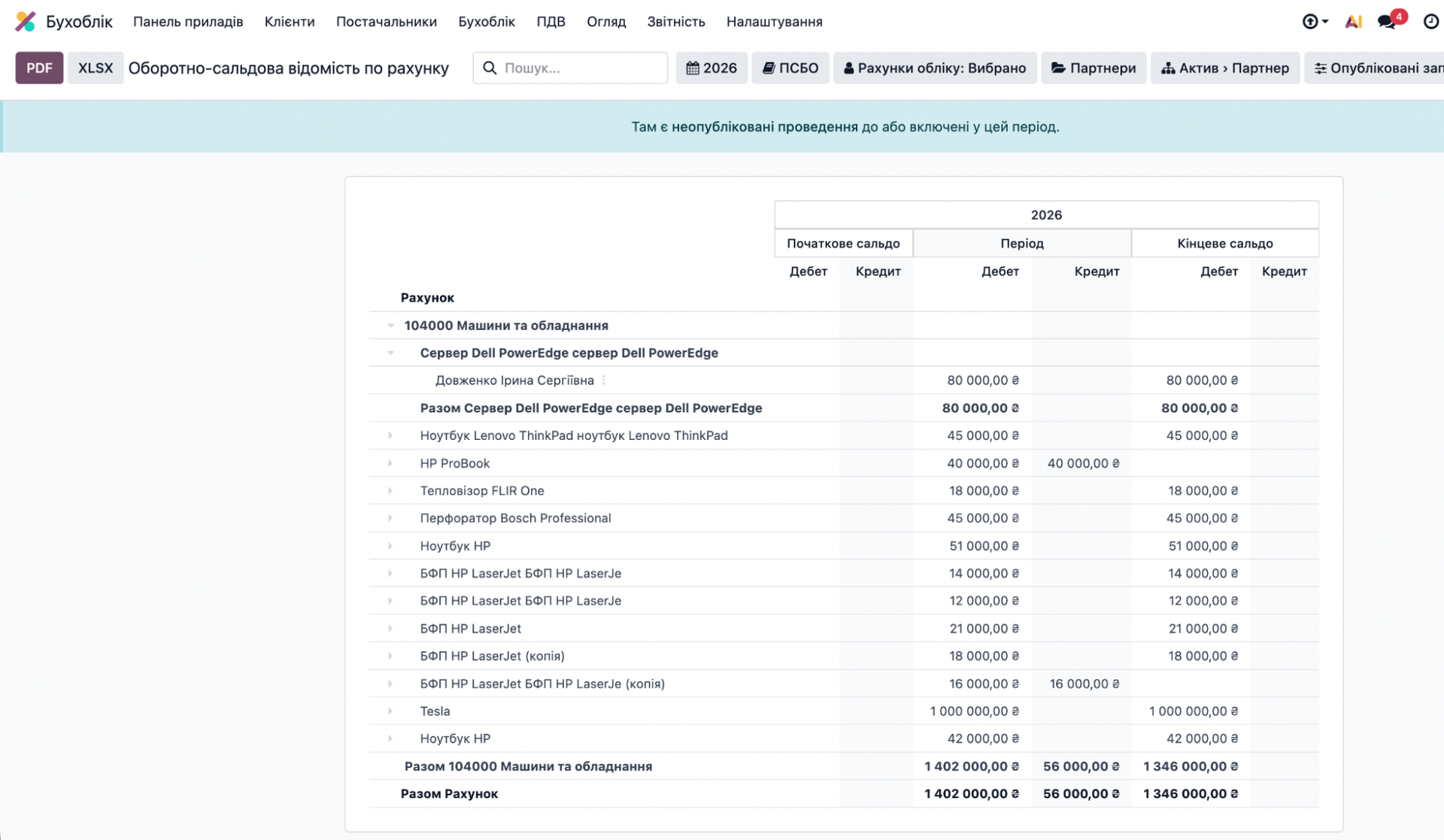
Task: Open the Огляд menu
Action: [606, 22]
